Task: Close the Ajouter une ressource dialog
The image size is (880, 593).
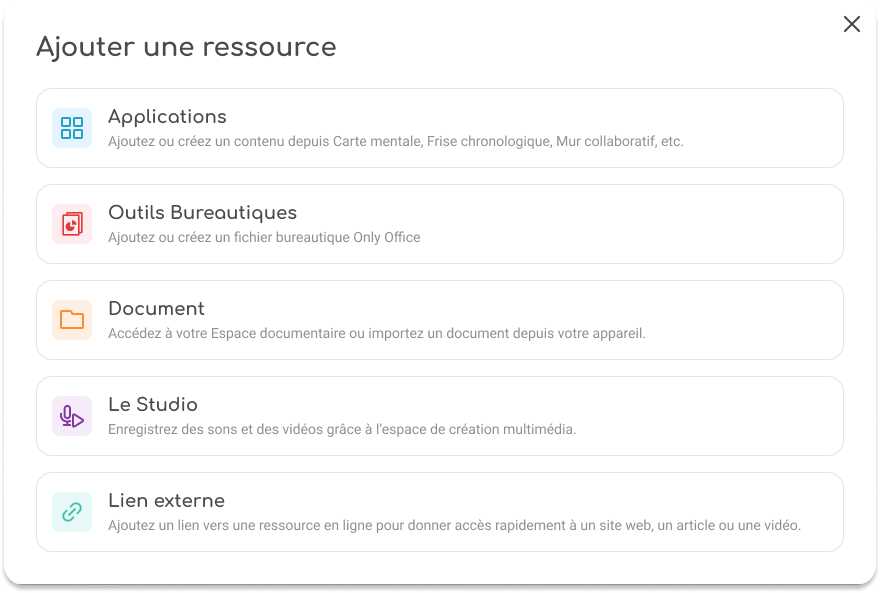Action: click(852, 25)
